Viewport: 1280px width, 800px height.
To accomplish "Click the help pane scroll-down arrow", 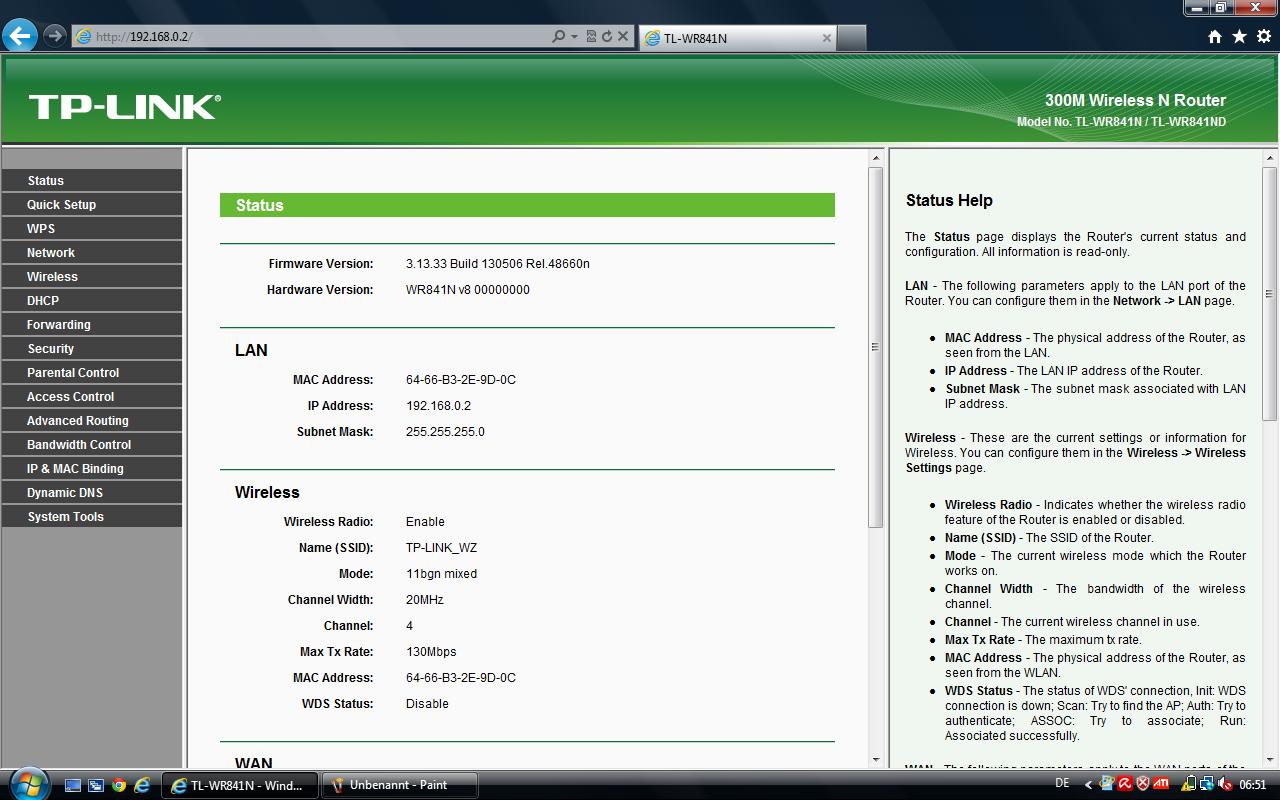I will pyautogui.click(x=1270, y=759).
